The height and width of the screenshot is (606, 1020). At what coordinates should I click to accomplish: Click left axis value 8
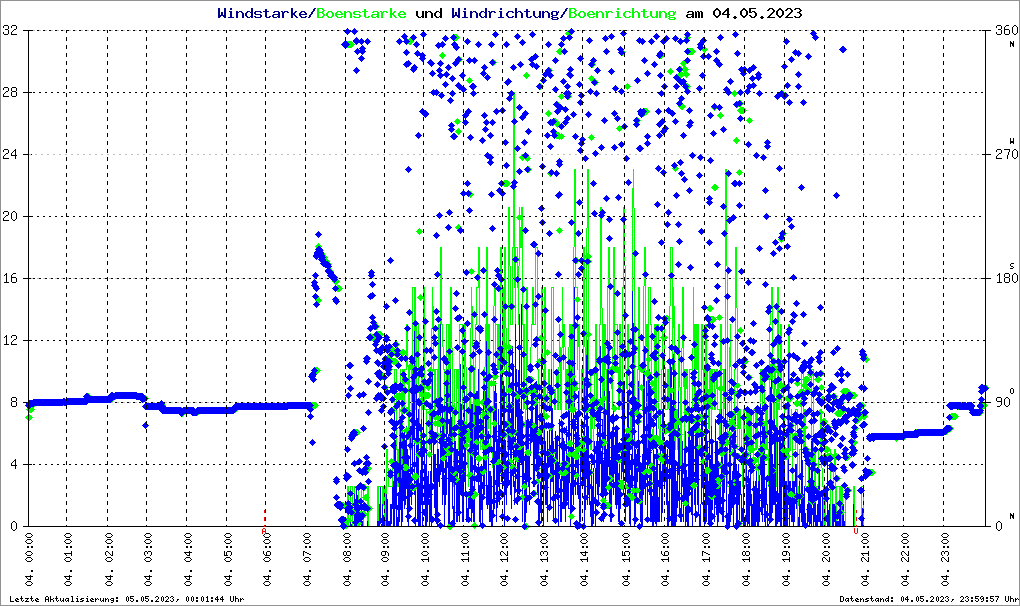point(14,402)
